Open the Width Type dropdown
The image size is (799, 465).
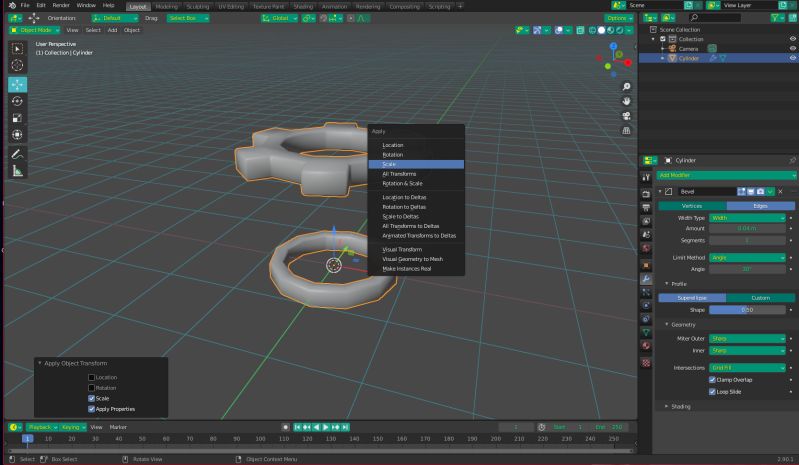point(747,218)
